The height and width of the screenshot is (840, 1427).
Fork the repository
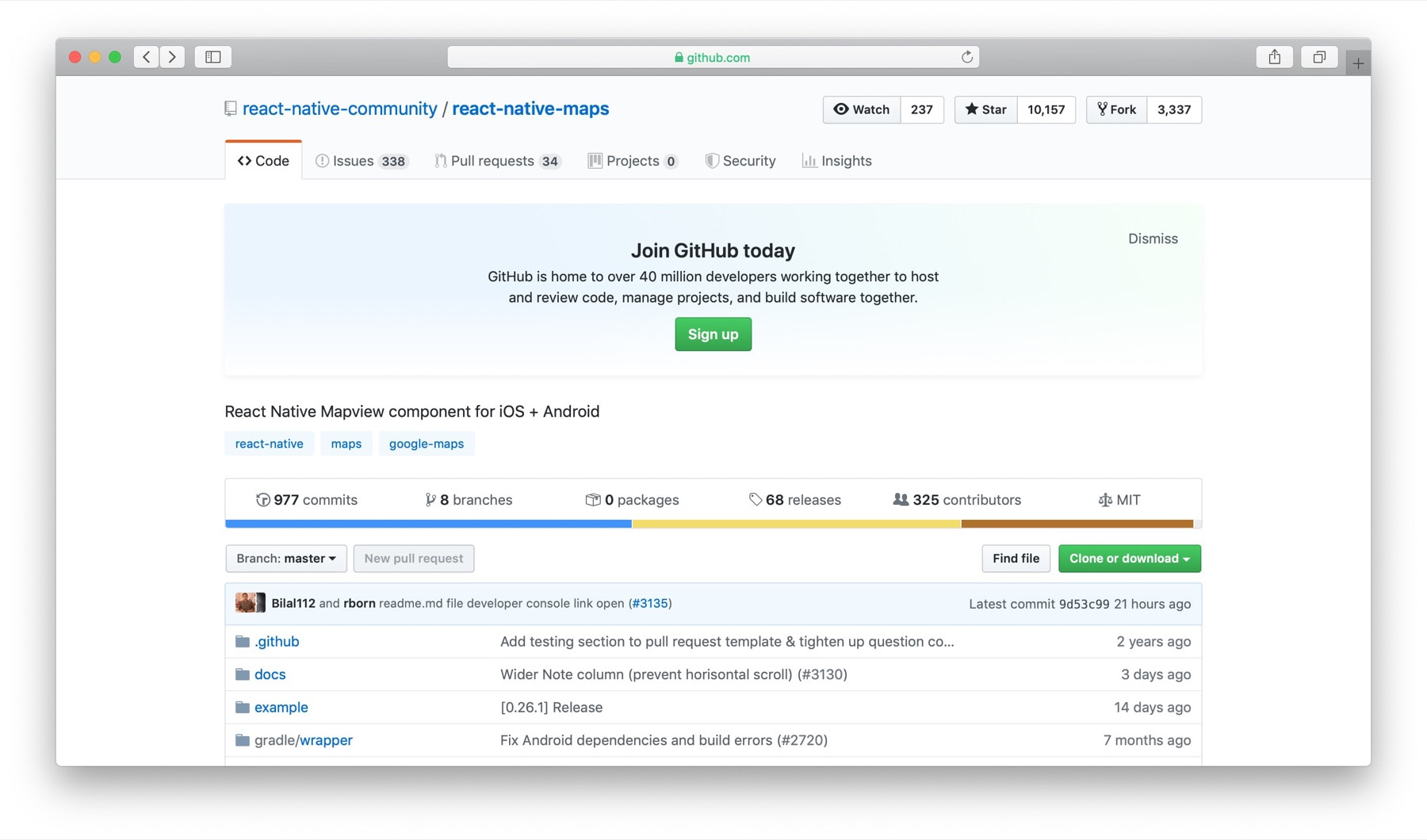point(1116,109)
